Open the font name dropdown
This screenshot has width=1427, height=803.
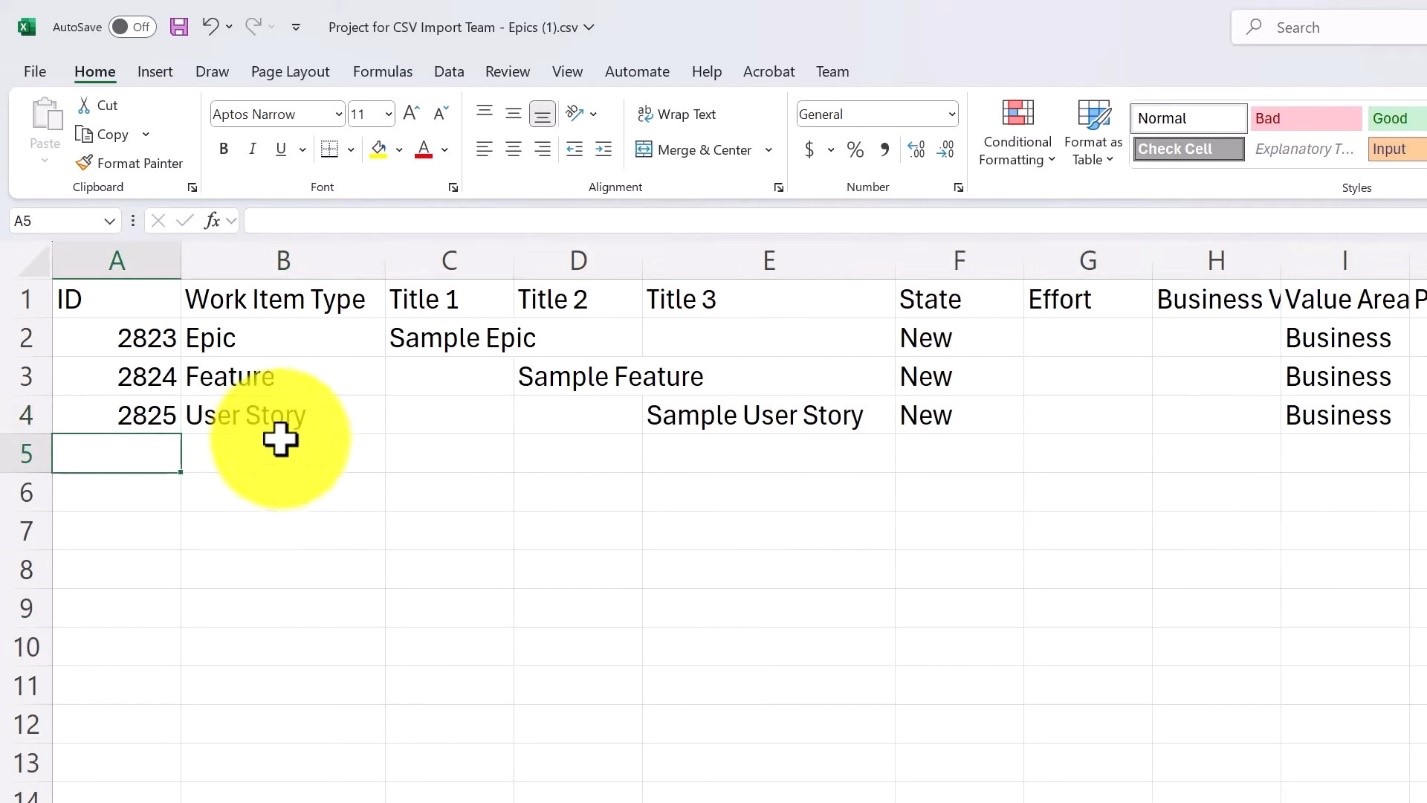(338, 114)
